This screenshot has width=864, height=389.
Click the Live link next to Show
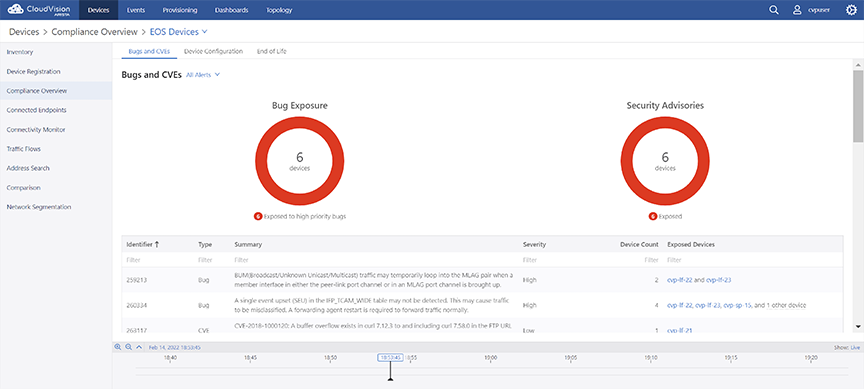(855, 348)
